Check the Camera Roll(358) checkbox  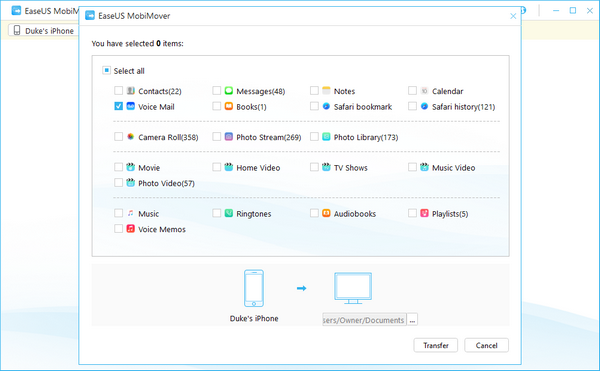pos(118,137)
